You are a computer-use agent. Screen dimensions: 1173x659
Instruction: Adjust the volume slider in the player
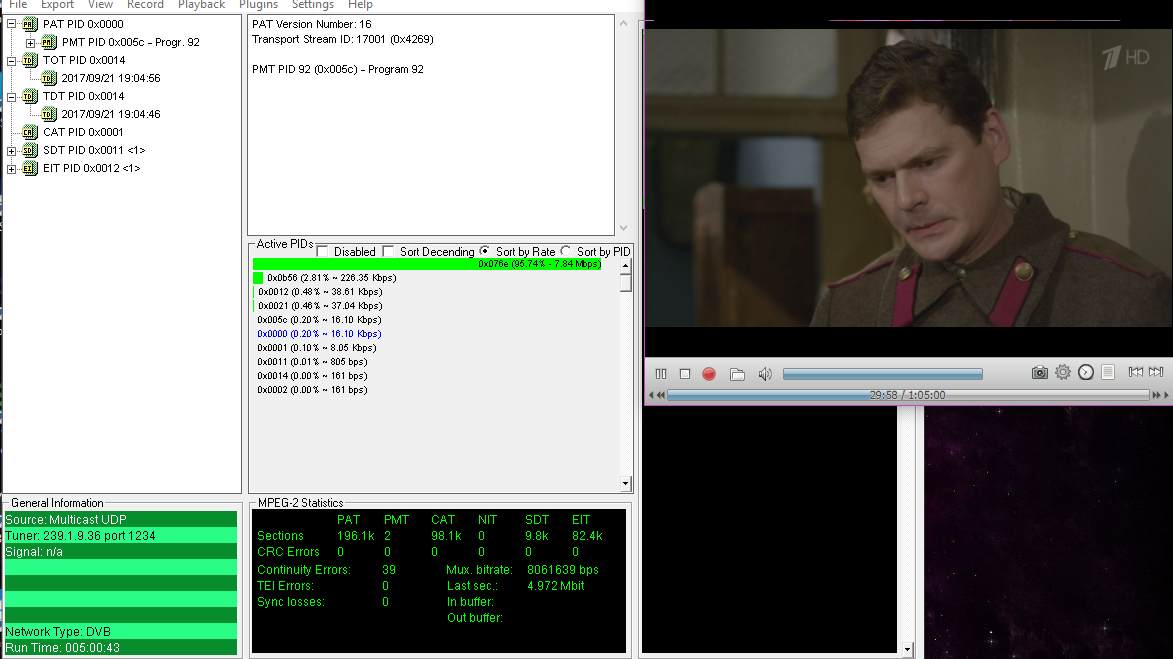[x=883, y=374]
